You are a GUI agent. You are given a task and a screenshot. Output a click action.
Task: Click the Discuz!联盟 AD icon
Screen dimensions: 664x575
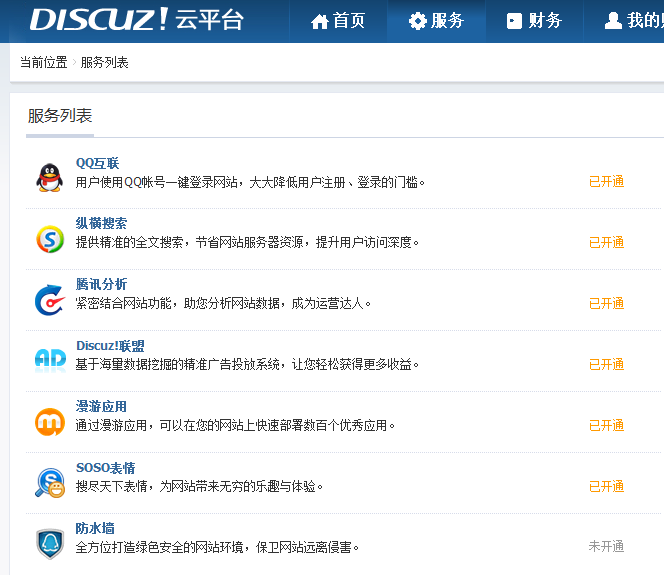pyautogui.click(x=50, y=360)
